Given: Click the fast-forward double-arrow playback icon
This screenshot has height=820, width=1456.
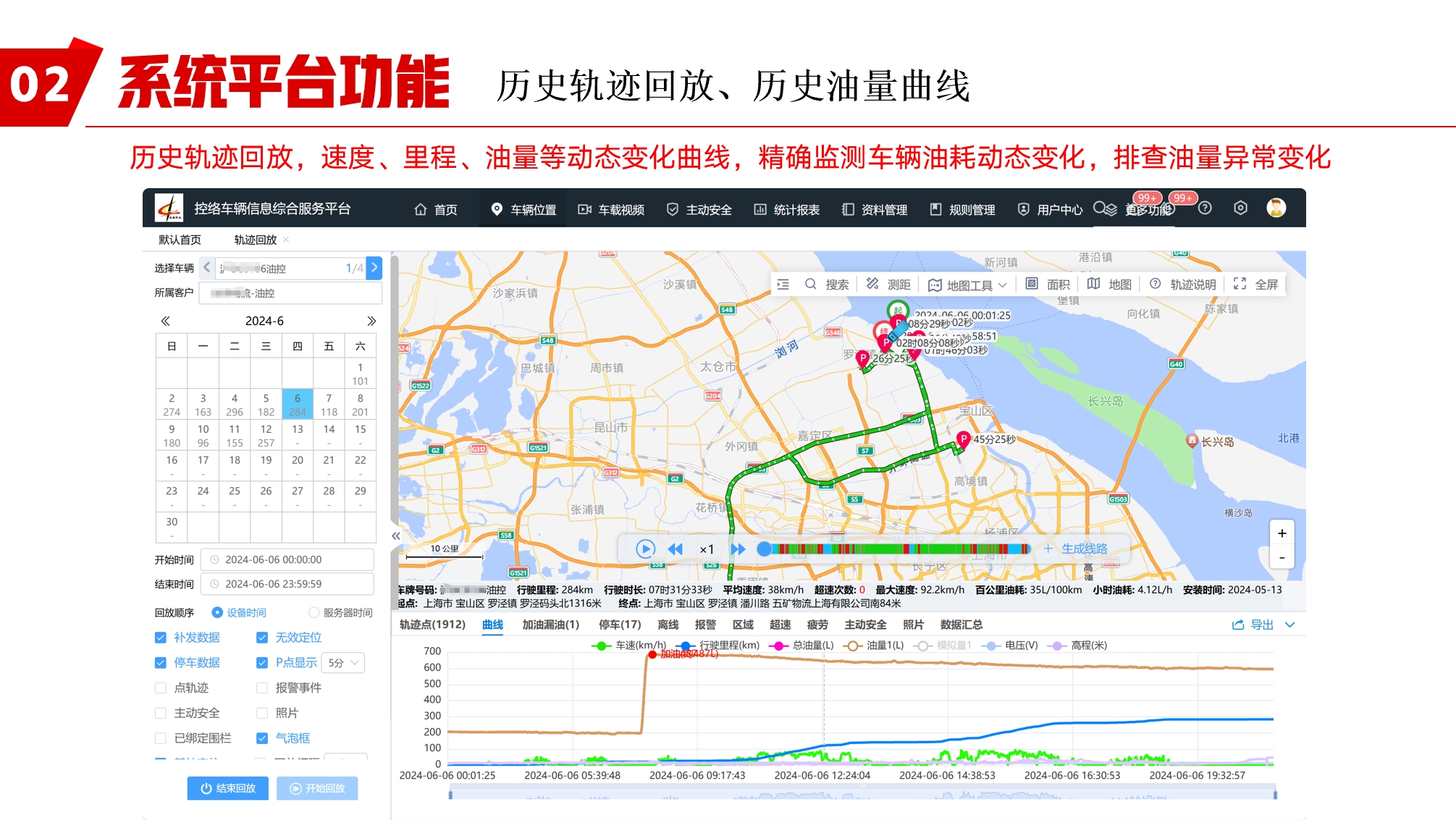Looking at the screenshot, I should (738, 549).
